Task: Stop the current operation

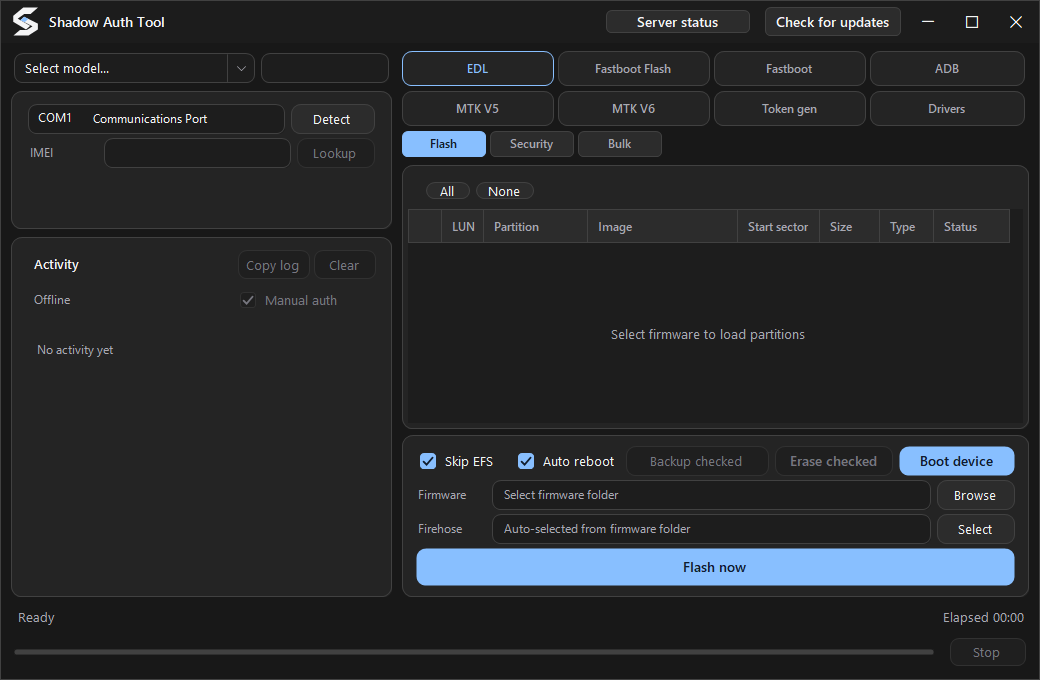Action: pos(987,653)
